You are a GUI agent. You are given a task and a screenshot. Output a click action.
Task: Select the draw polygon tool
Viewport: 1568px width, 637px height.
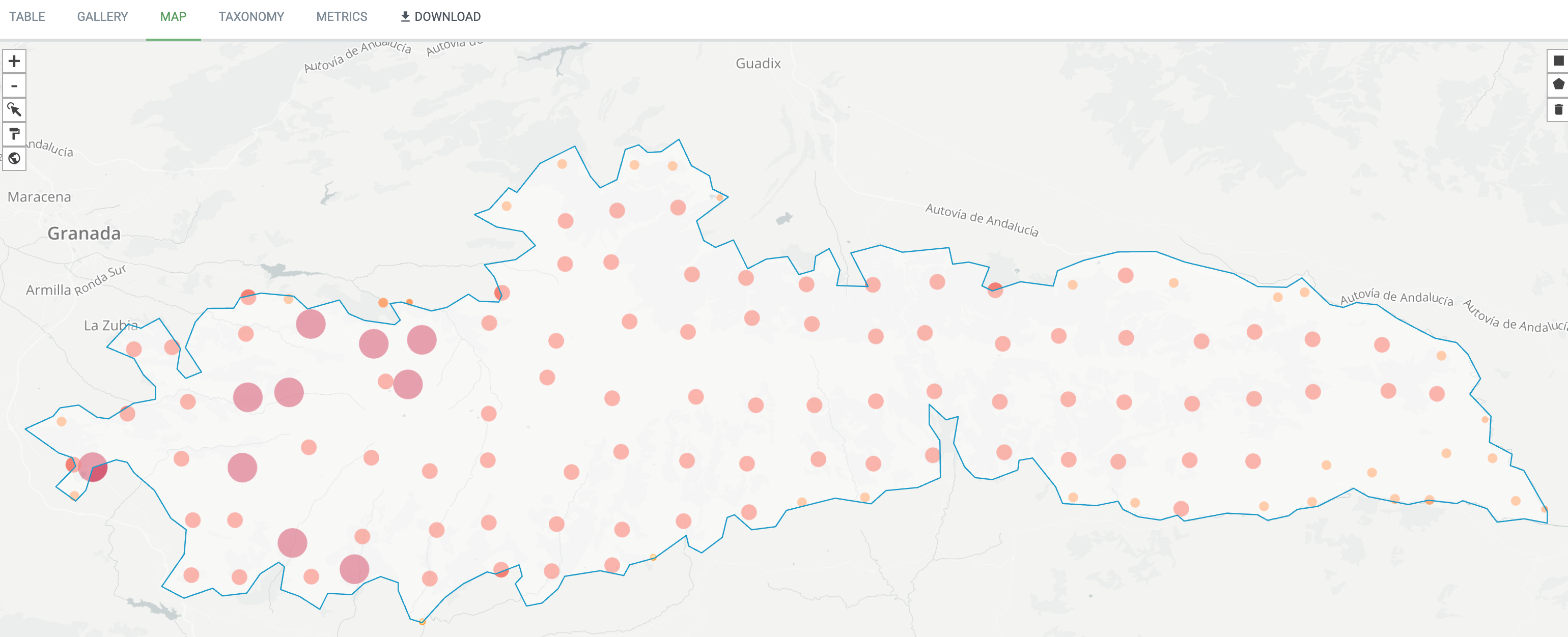click(x=1558, y=84)
